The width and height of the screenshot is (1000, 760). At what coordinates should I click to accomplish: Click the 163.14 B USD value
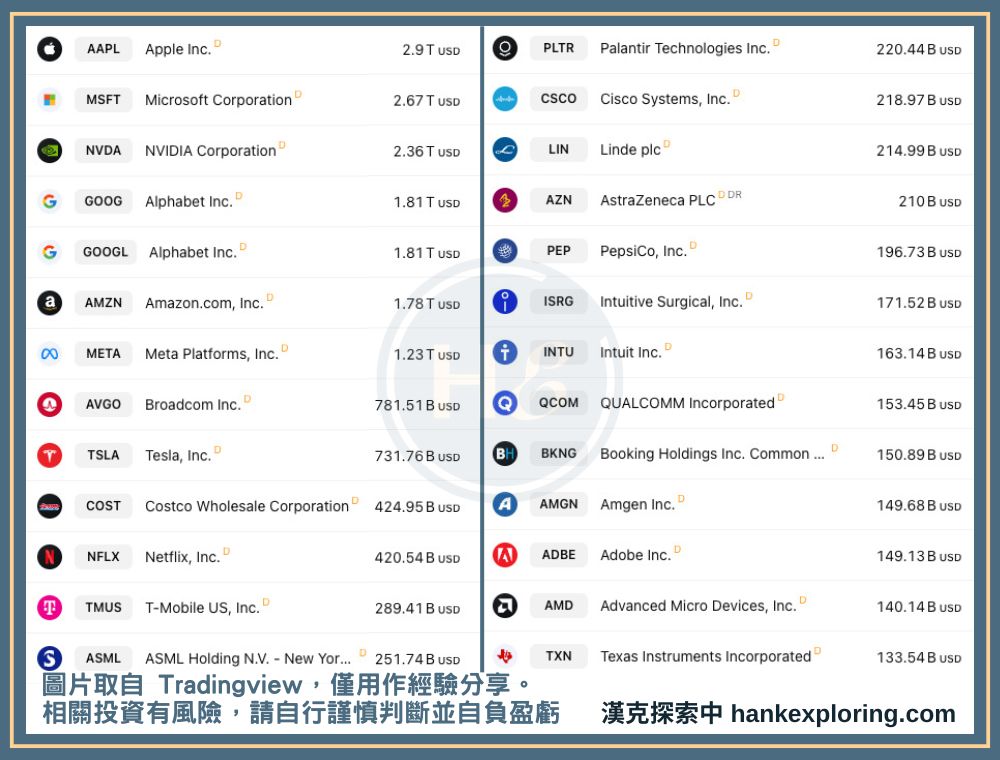(919, 354)
